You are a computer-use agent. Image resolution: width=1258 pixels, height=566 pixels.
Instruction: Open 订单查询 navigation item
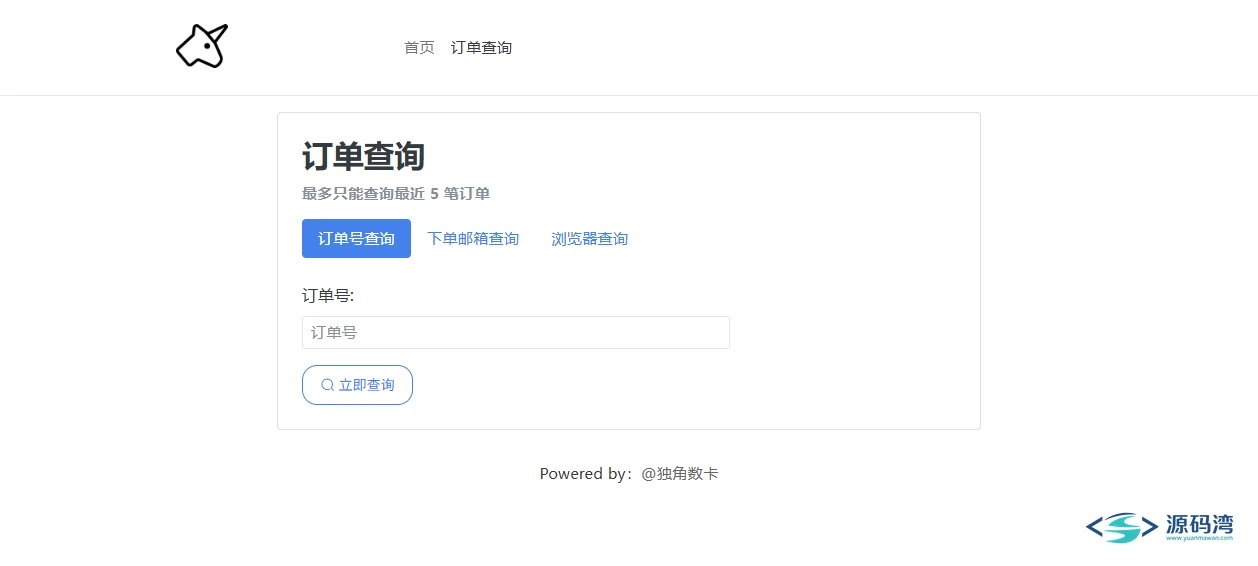pyautogui.click(x=481, y=48)
